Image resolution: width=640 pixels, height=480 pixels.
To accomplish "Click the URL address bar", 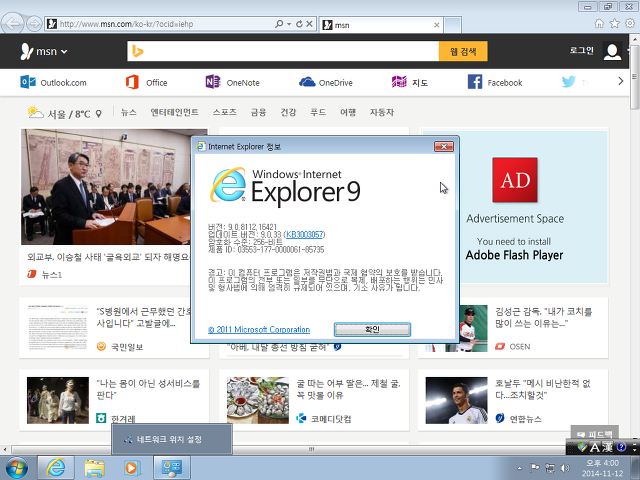I will point(165,24).
